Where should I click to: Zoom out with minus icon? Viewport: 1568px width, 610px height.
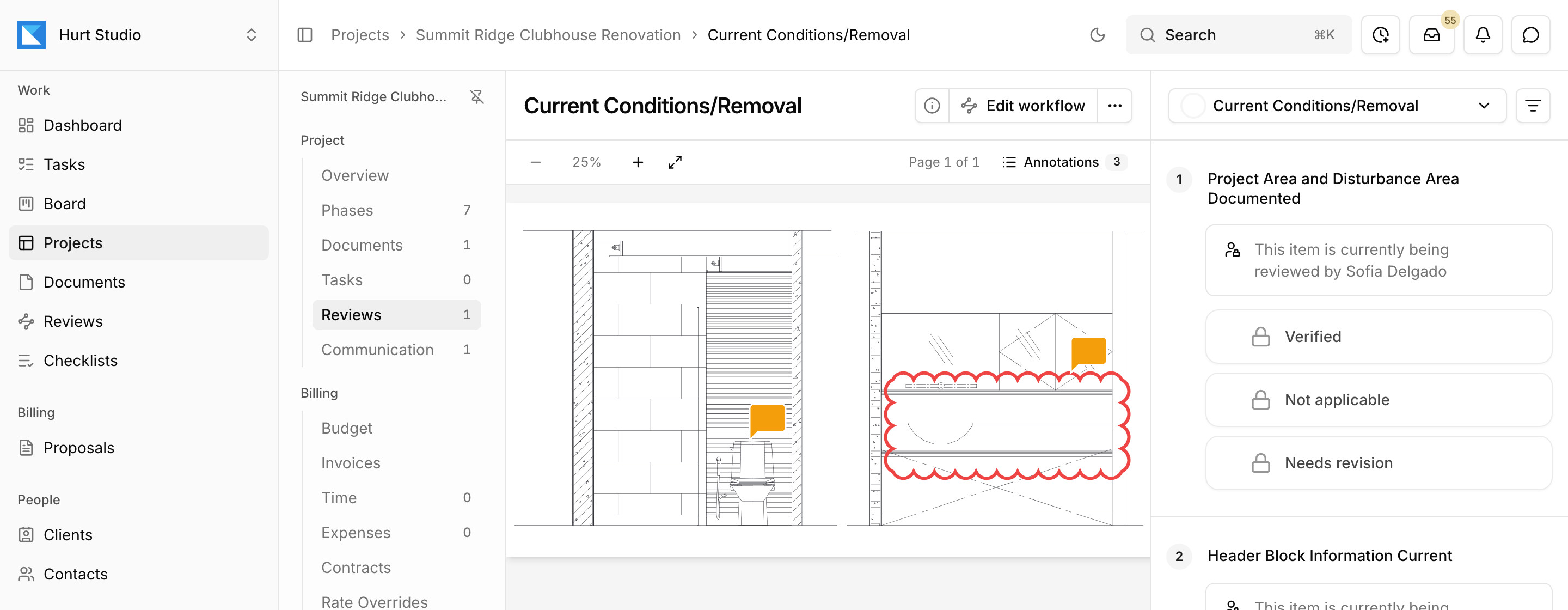(x=535, y=162)
